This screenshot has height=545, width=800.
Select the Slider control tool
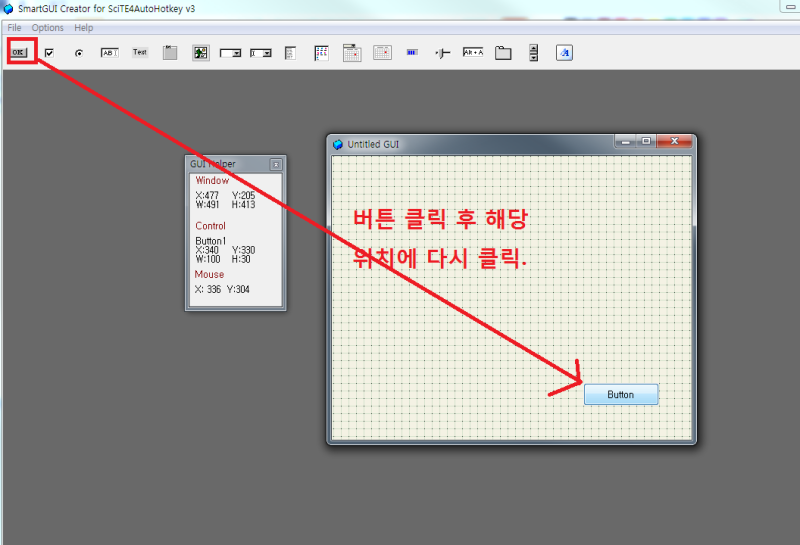point(442,53)
